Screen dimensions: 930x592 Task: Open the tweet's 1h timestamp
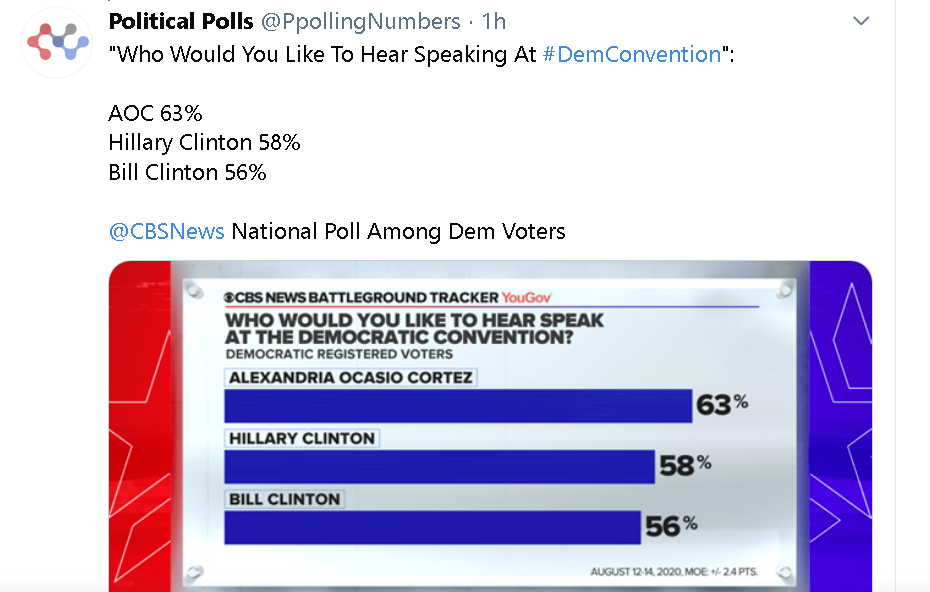click(493, 21)
